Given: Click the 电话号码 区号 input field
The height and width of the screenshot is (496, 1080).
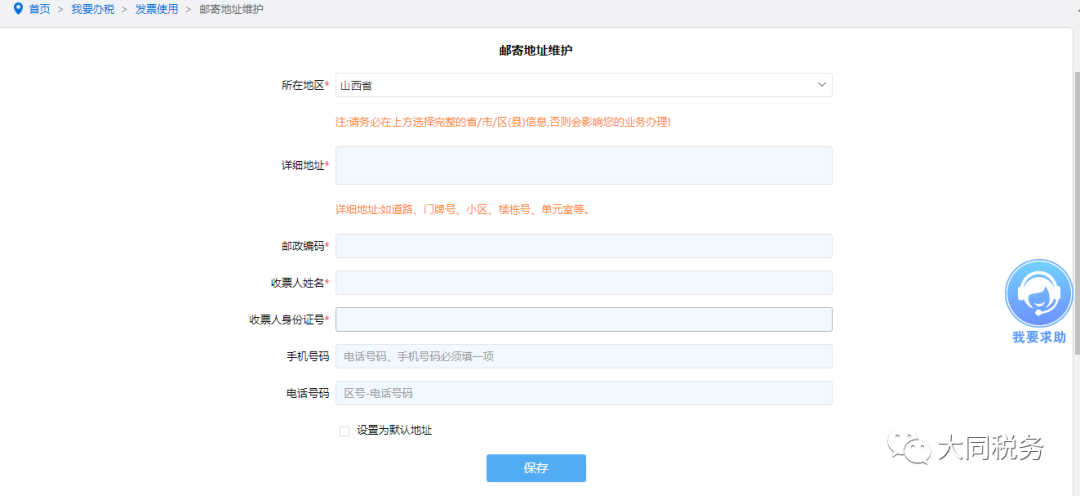Looking at the screenshot, I should click(583, 393).
